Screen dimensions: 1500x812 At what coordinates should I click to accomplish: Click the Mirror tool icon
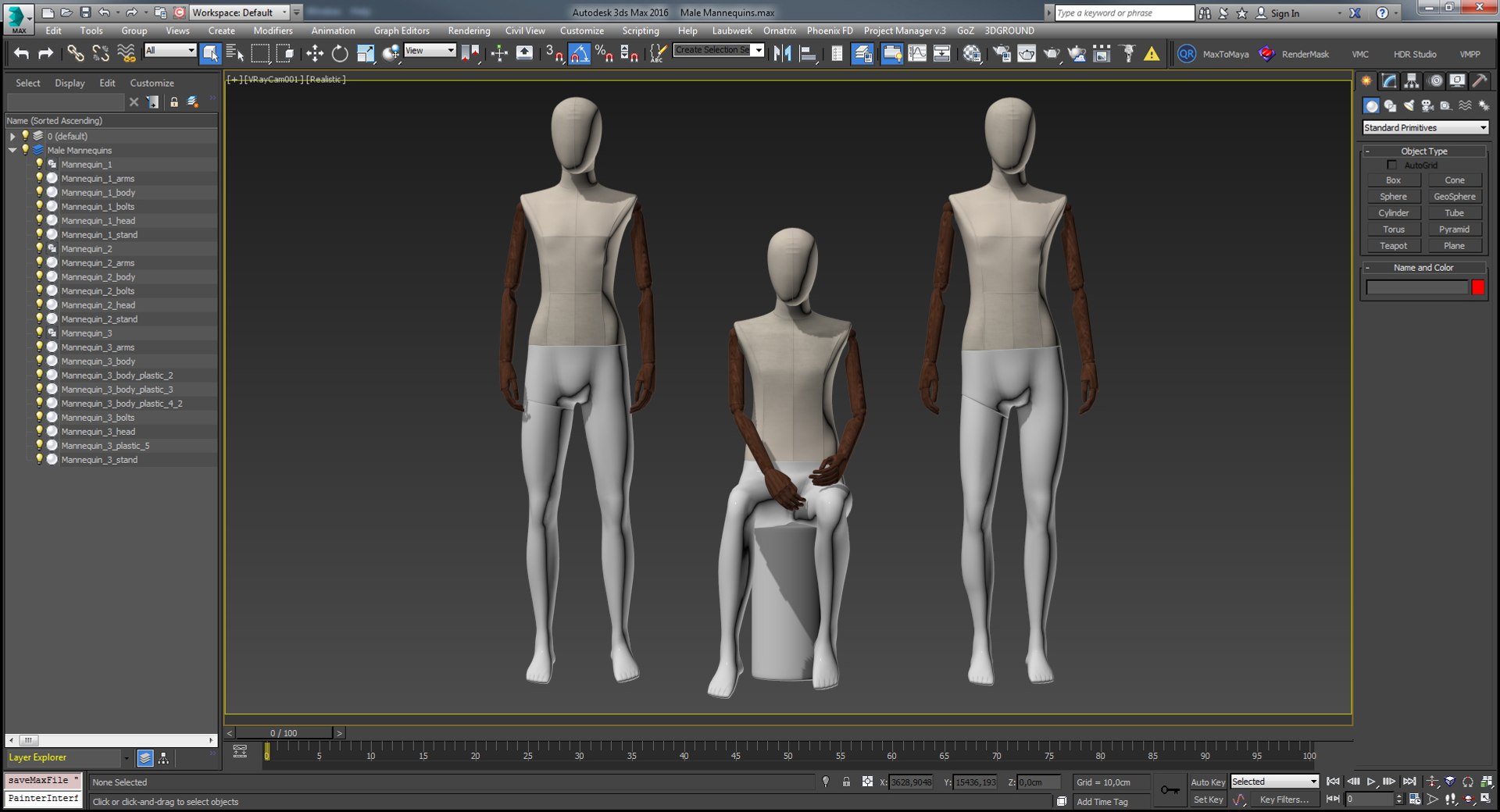coord(782,53)
